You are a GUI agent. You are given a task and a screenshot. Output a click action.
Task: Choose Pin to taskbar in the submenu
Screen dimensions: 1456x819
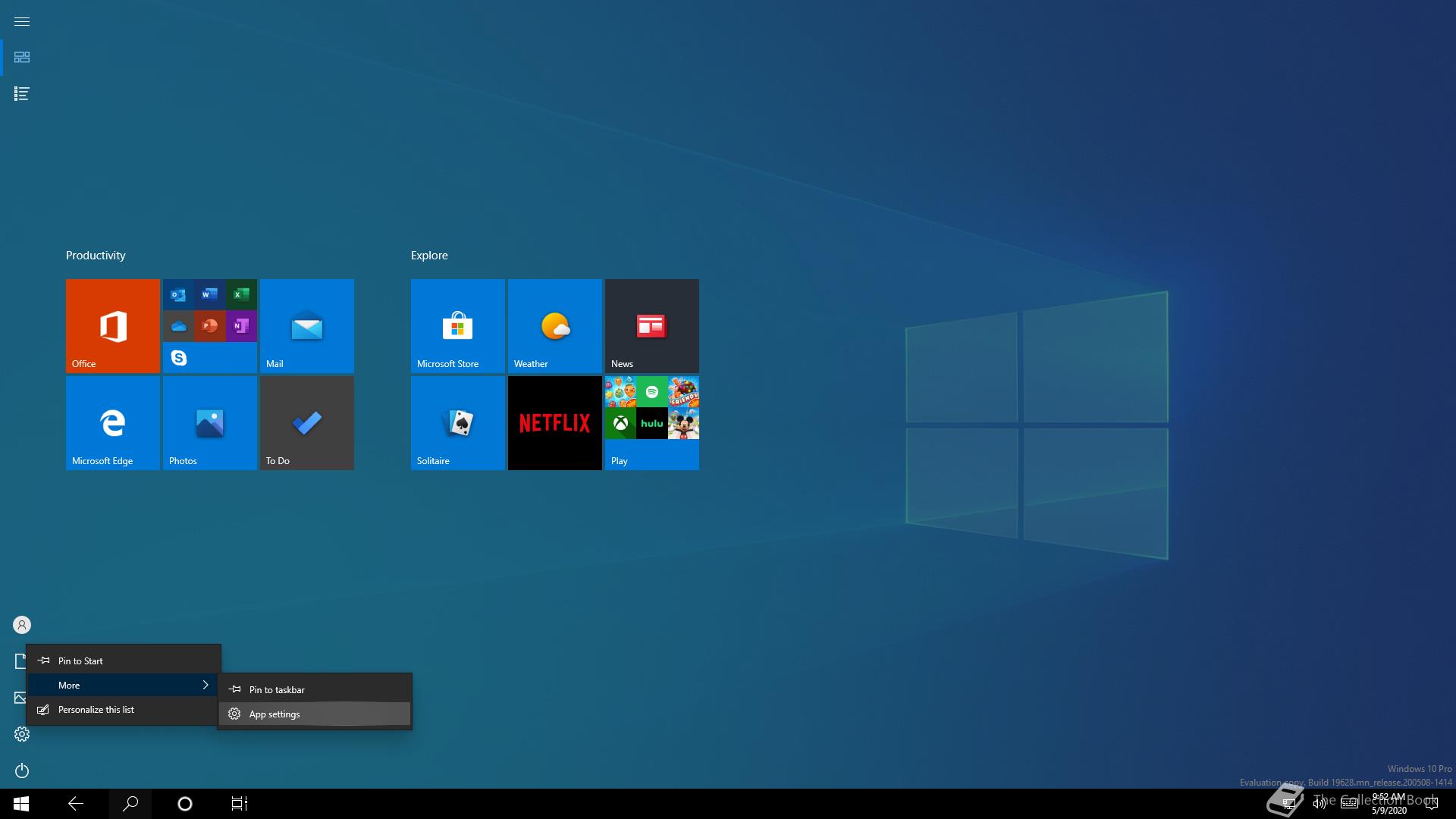(x=315, y=690)
